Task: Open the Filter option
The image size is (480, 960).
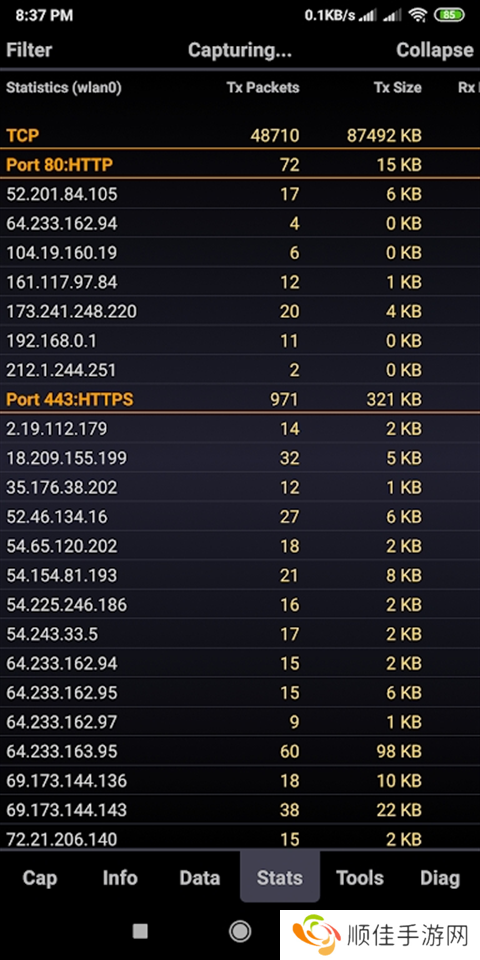Action: pos(29,50)
